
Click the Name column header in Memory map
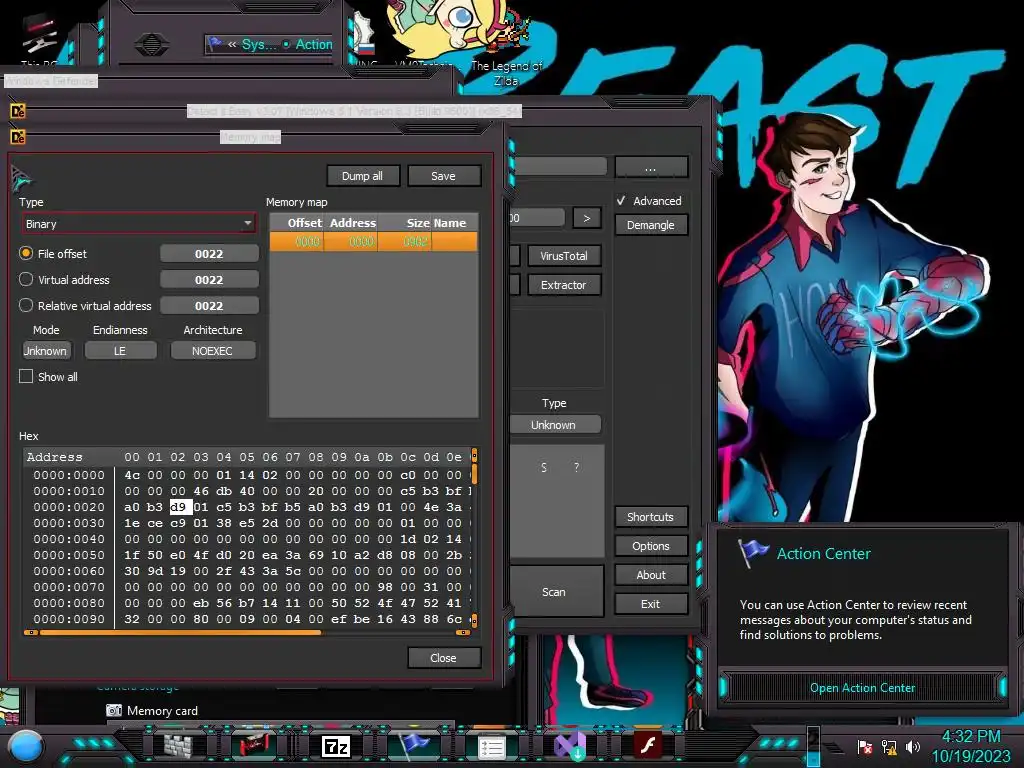coord(454,223)
